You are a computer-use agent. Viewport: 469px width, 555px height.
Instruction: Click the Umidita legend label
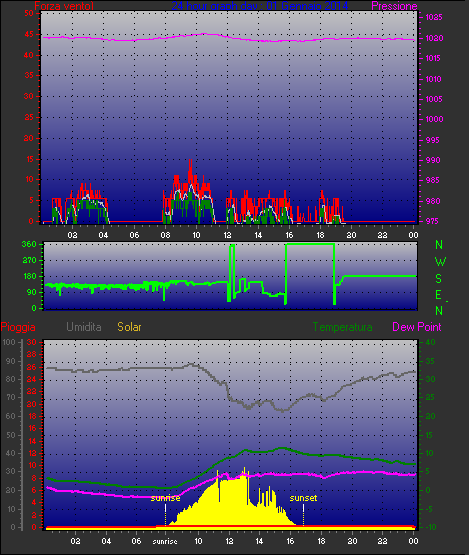pyautogui.click(x=84, y=327)
